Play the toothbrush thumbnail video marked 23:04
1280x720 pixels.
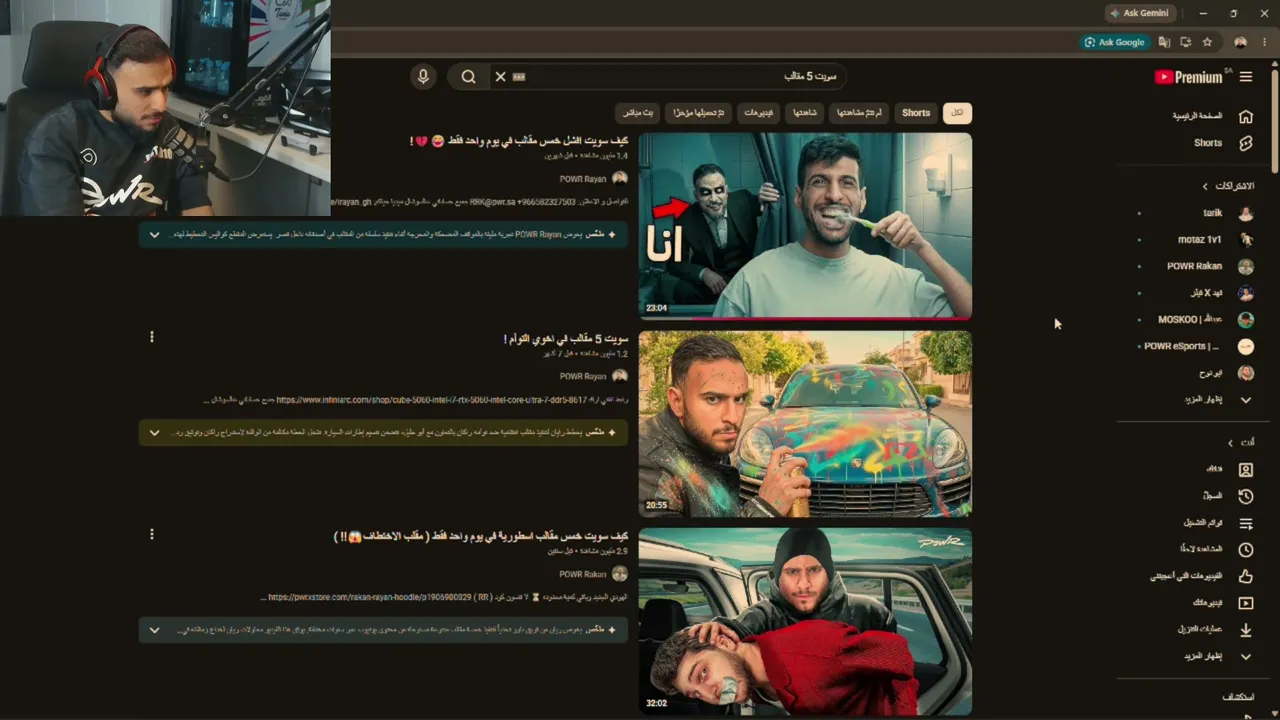coord(805,226)
